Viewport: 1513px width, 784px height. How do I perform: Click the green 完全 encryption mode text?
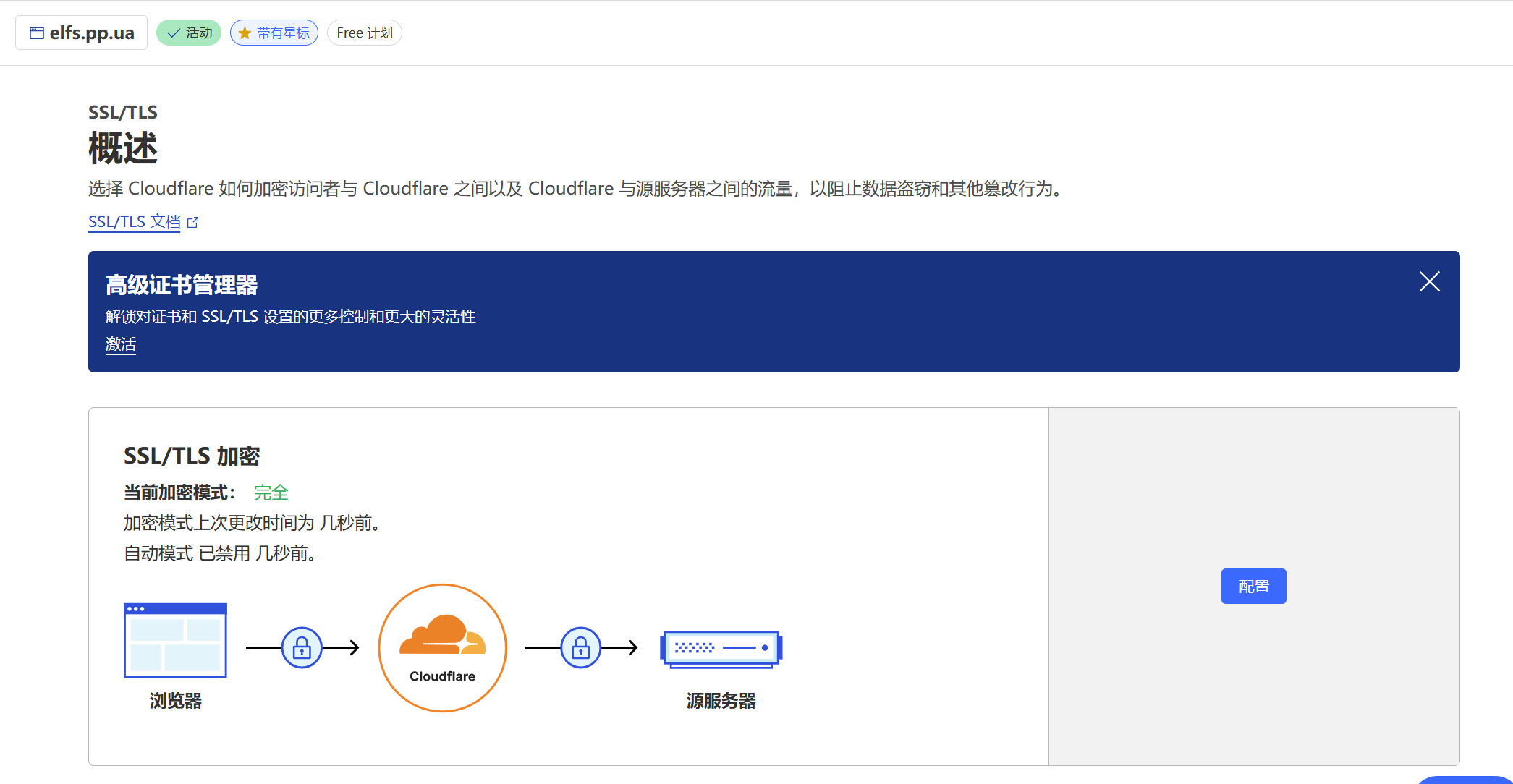coord(271,493)
